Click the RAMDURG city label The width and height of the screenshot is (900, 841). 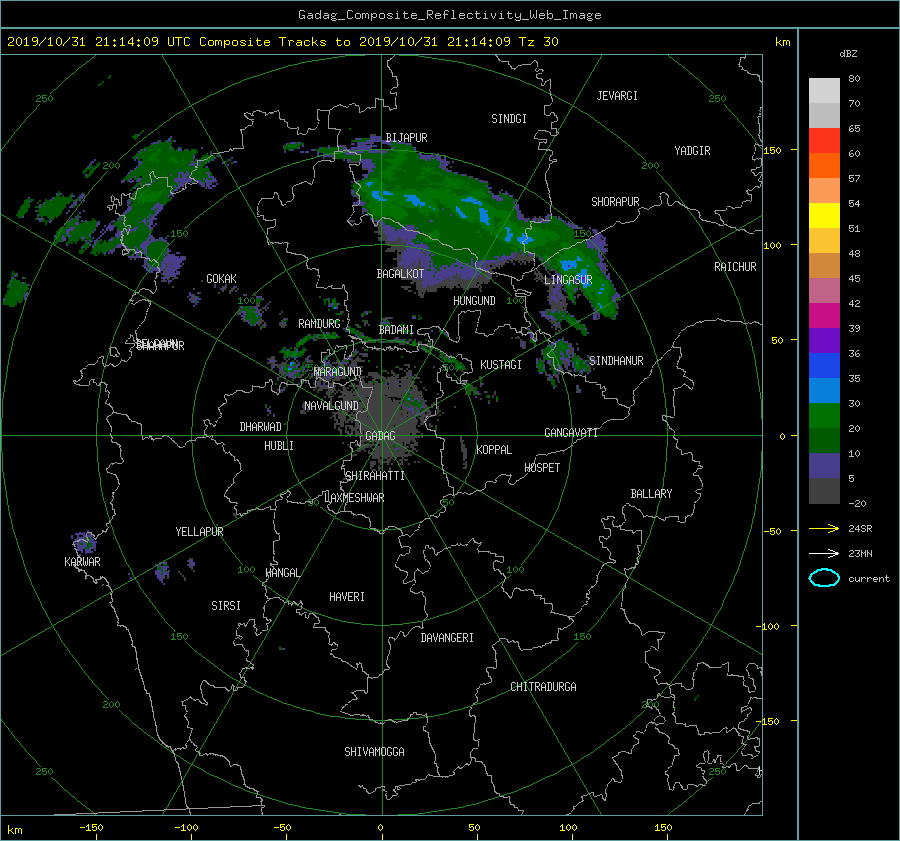pos(319,324)
